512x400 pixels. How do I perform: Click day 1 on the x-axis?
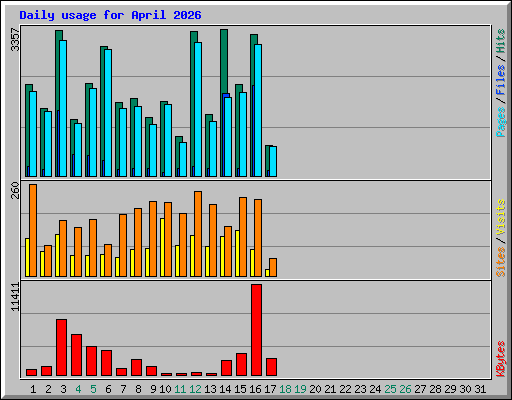(33, 389)
